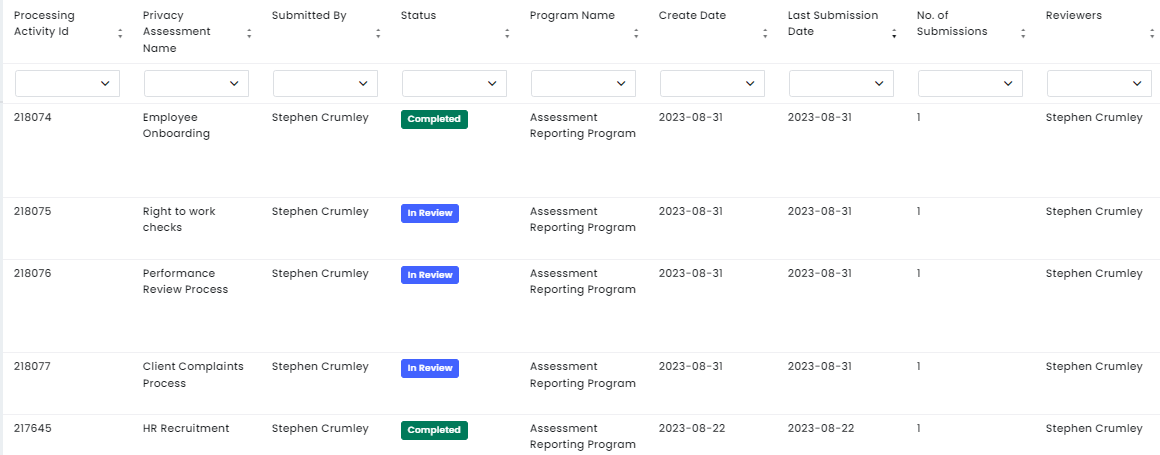Open the Status filter dropdown
The image size is (1160, 455).
click(x=454, y=84)
